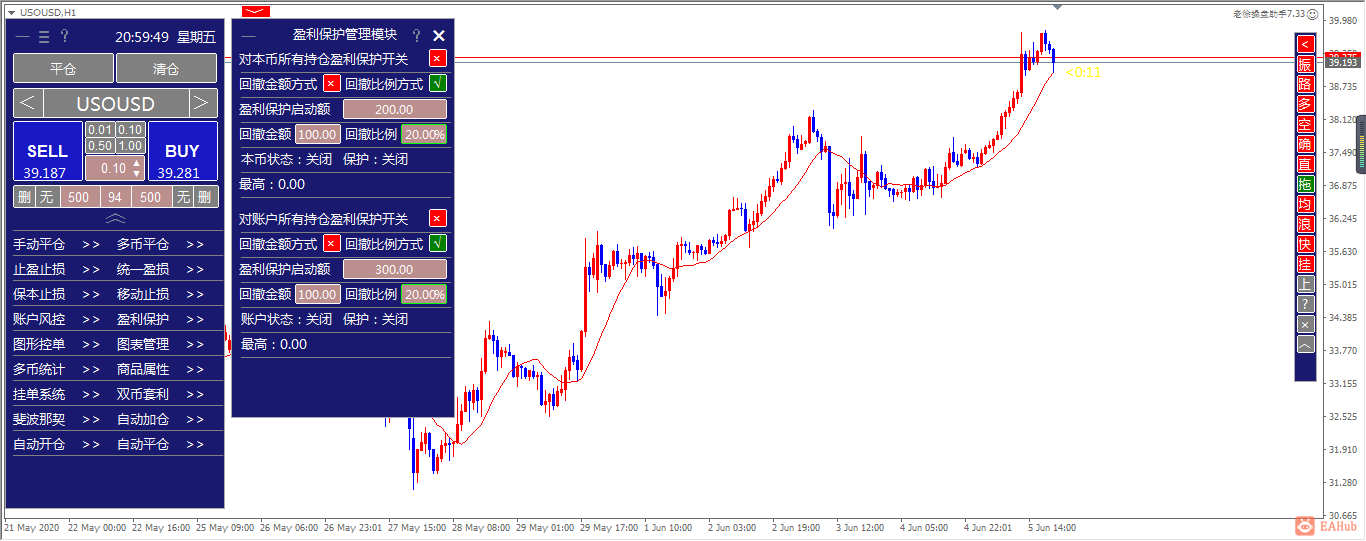1366x541 pixels.
Task: Collapse trading panel menu with double-chevron up
Action: [115, 218]
